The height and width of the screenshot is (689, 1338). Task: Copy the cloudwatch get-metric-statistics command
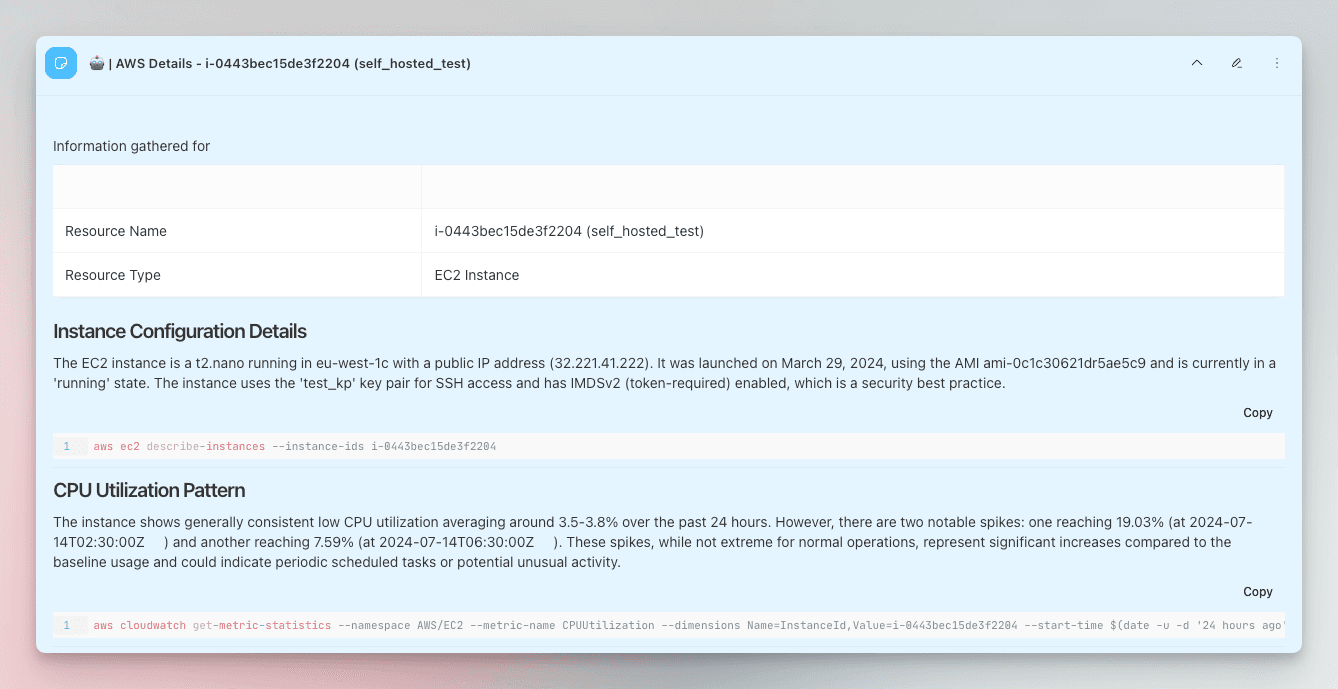click(x=1258, y=592)
